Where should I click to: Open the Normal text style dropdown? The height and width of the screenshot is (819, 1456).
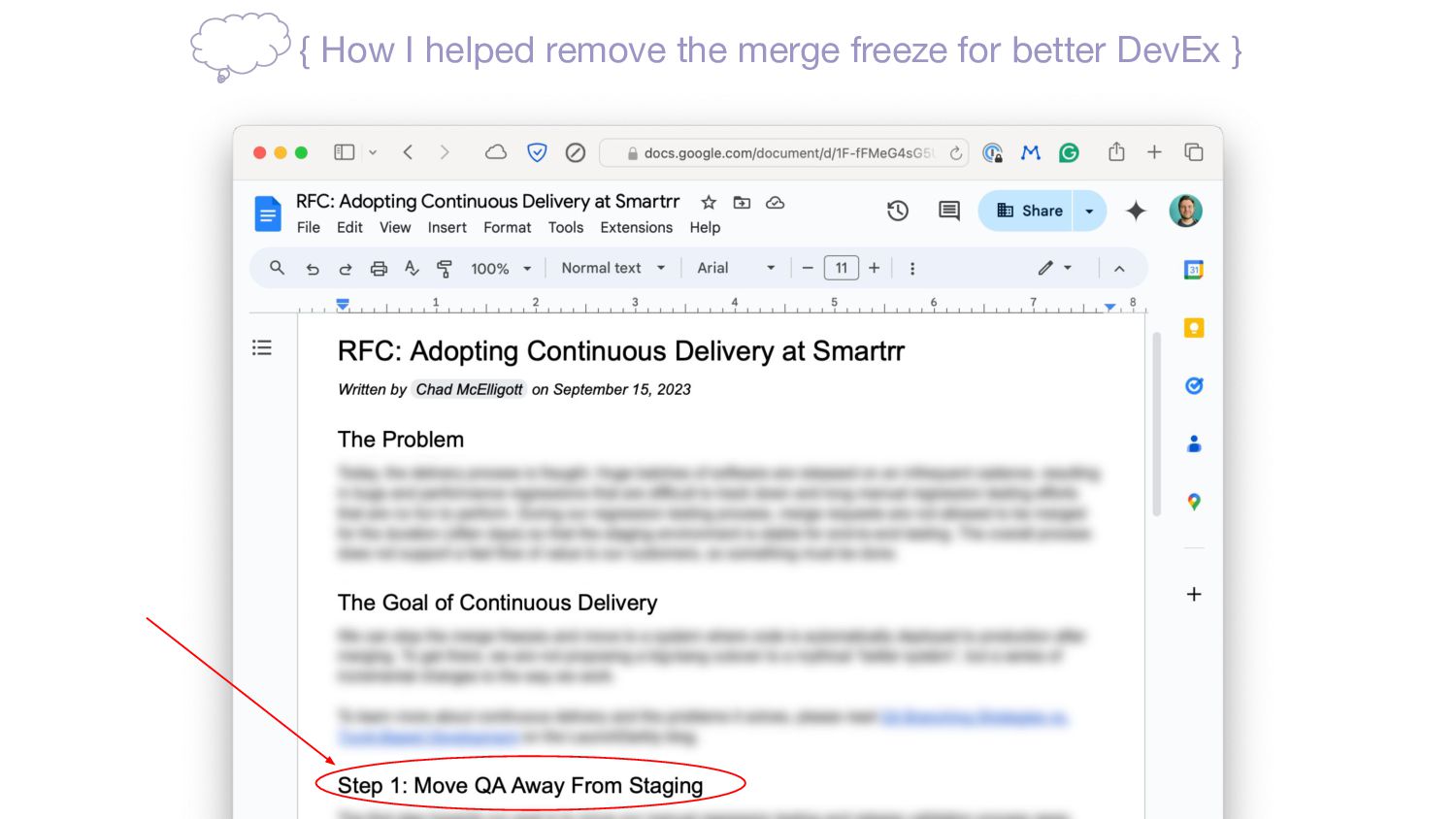tap(613, 268)
